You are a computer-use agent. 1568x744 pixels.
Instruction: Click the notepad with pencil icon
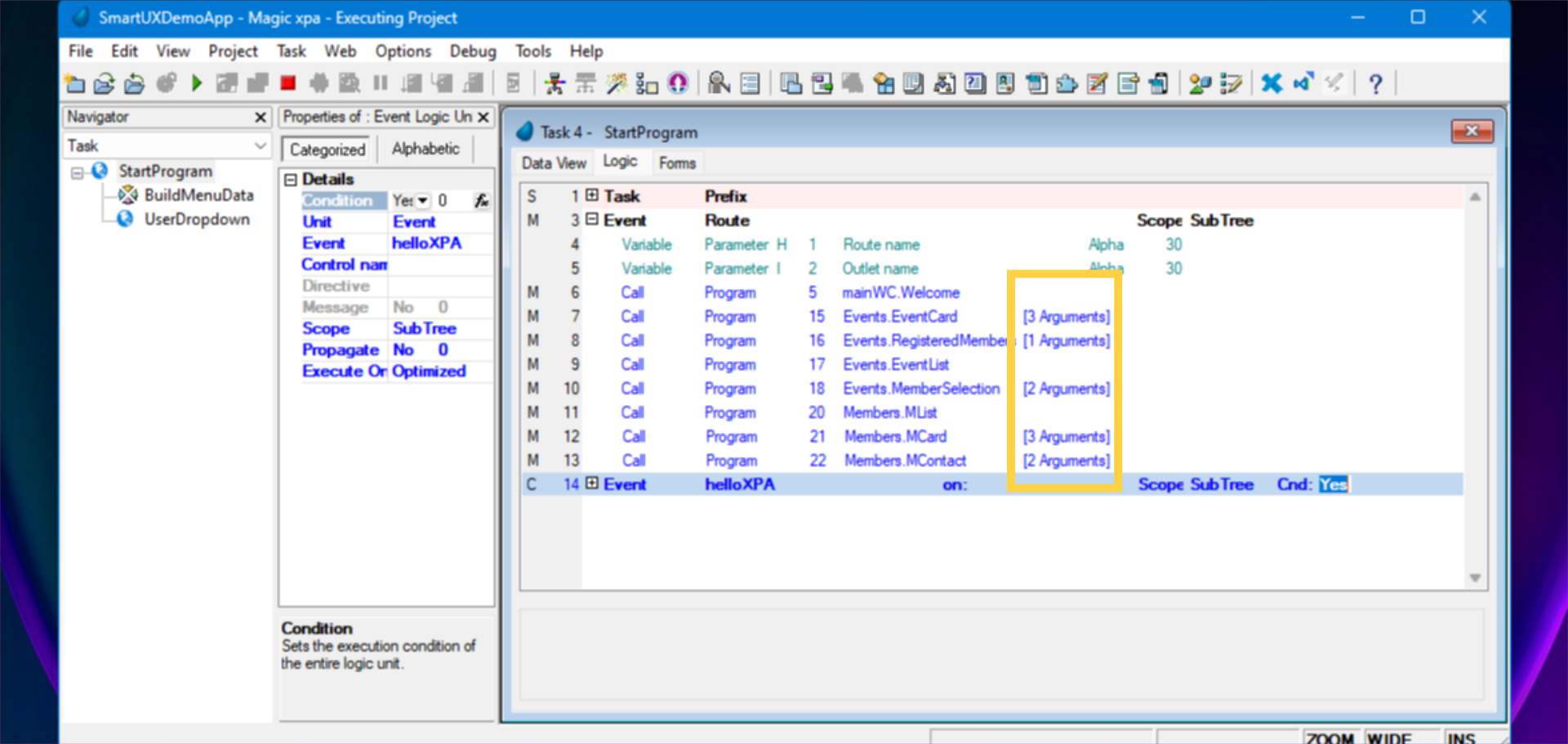1098,83
